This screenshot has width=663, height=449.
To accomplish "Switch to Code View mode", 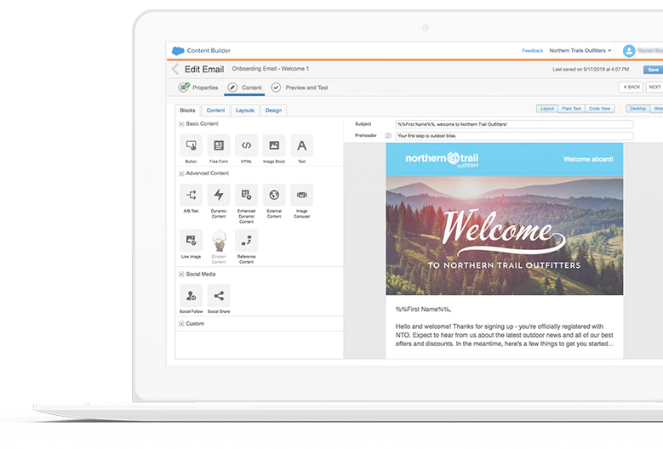I will (600, 108).
